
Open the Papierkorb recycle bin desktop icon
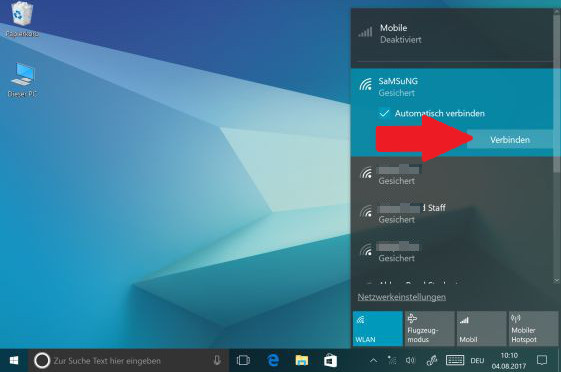pyautogui.click(x=22, y=19)
